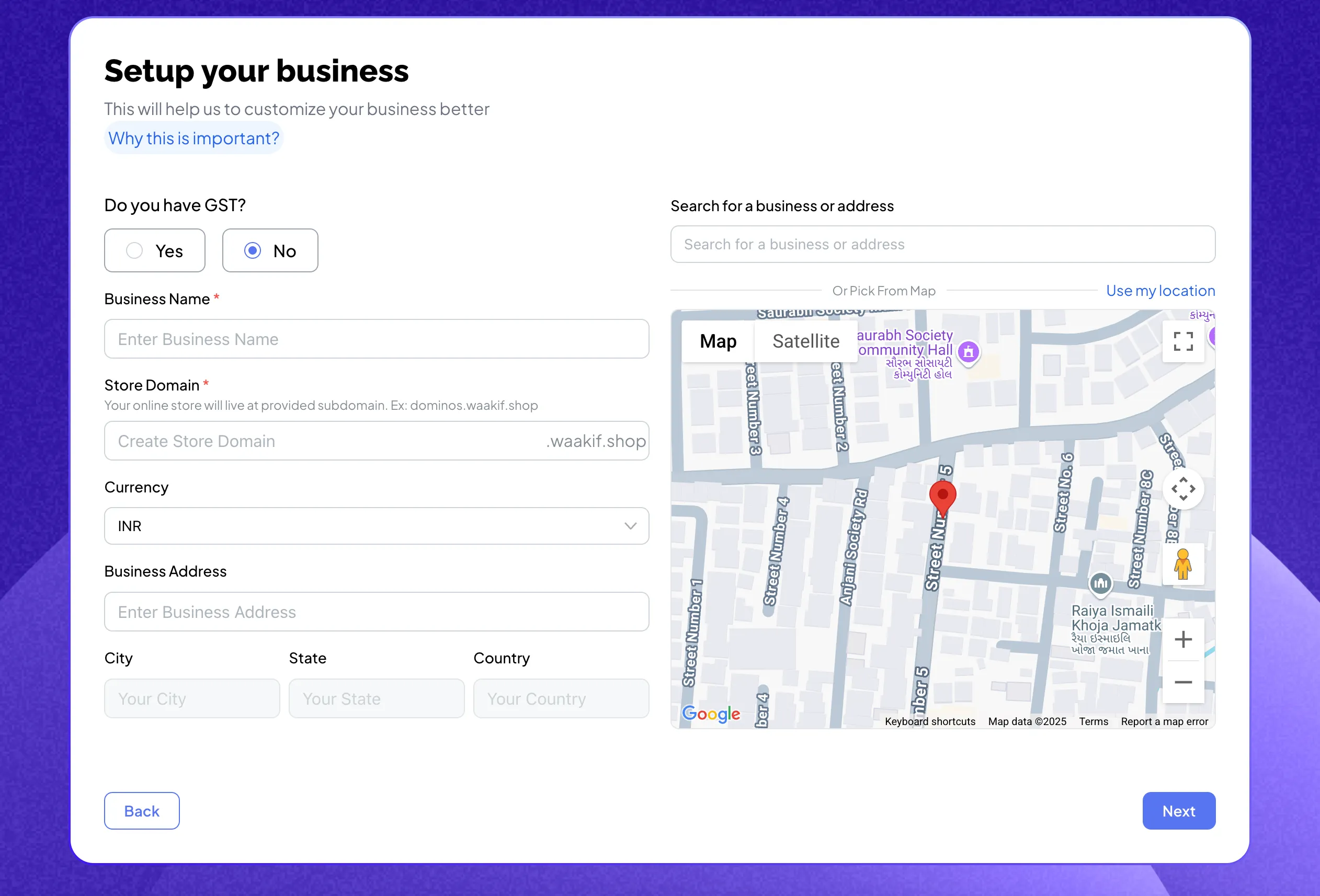Click 'Street Number 8C' map label
This screenshot has height=896, width=1320.
(1140, 529)
